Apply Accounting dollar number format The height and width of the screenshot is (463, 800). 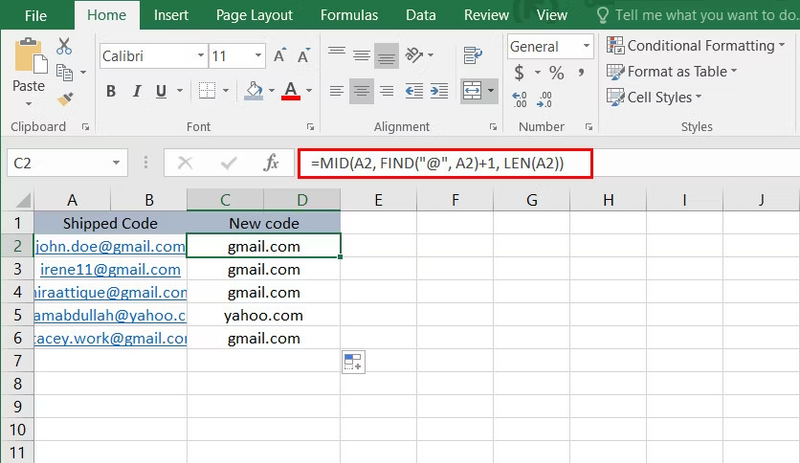(x=519, y=72)
